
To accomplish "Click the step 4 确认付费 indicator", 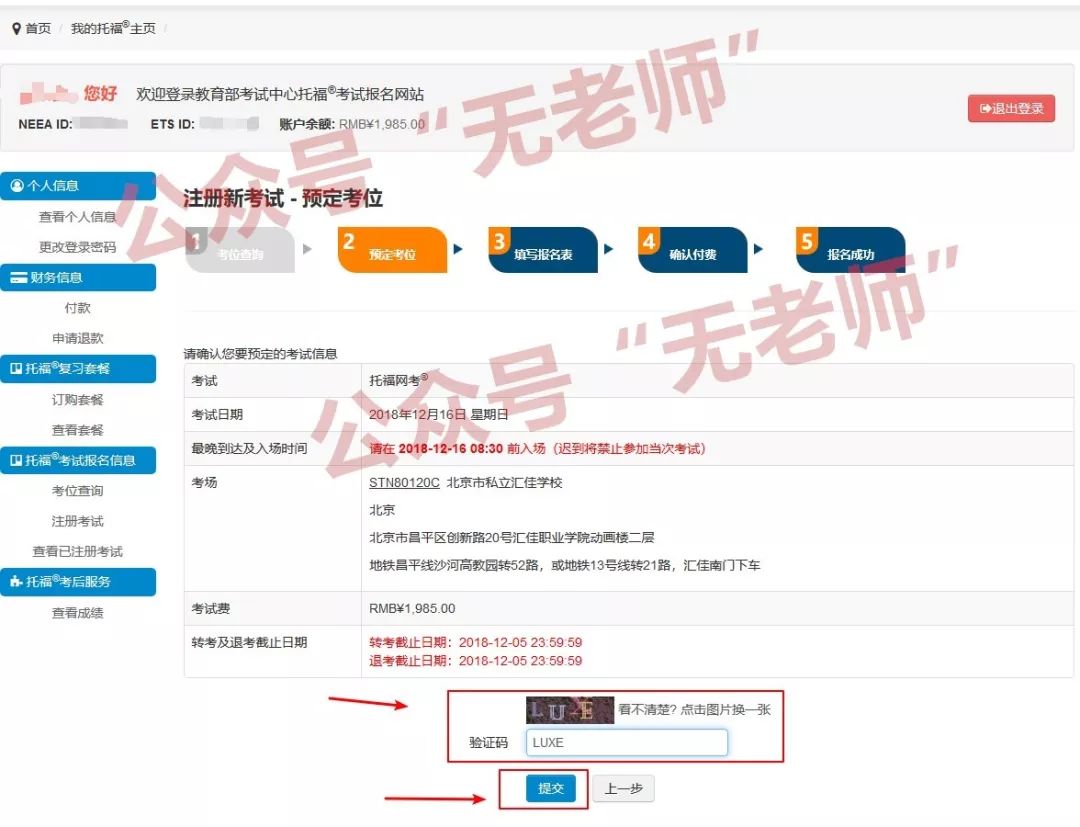I will [694, 249].
